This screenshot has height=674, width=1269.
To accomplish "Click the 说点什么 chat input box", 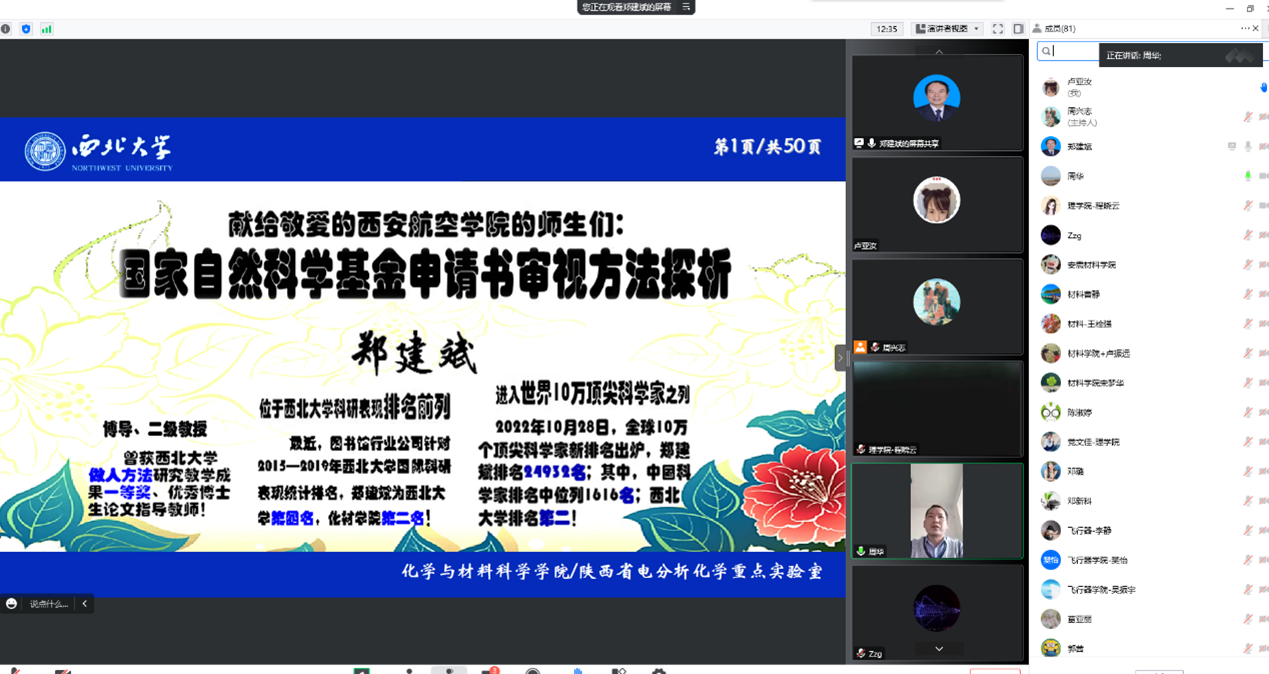I will tap(48, 604).
